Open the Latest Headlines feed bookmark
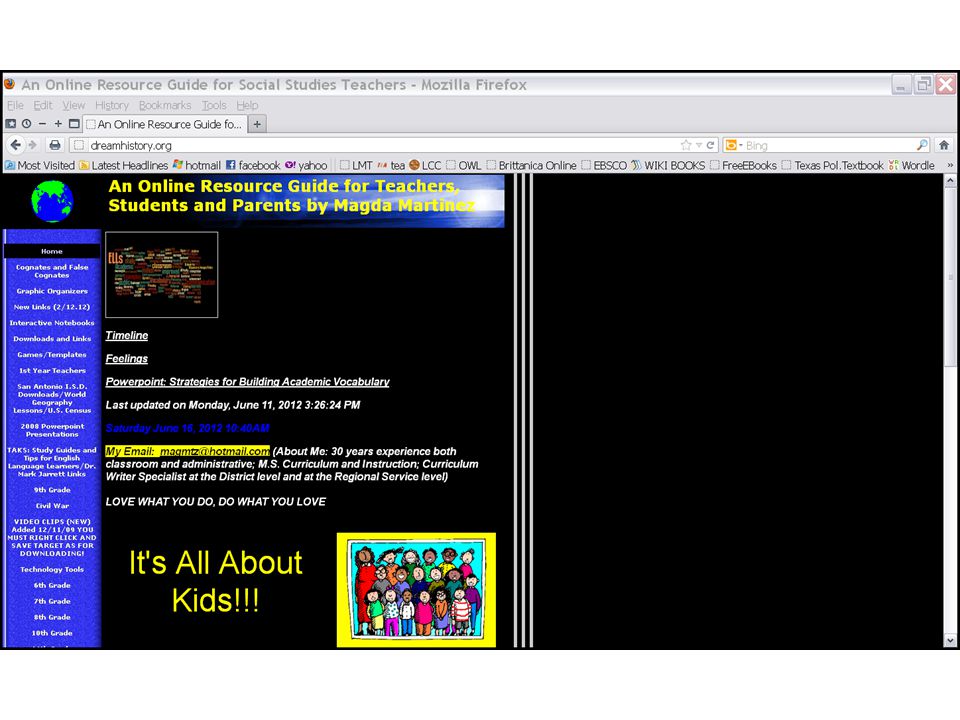 point(124,165)
